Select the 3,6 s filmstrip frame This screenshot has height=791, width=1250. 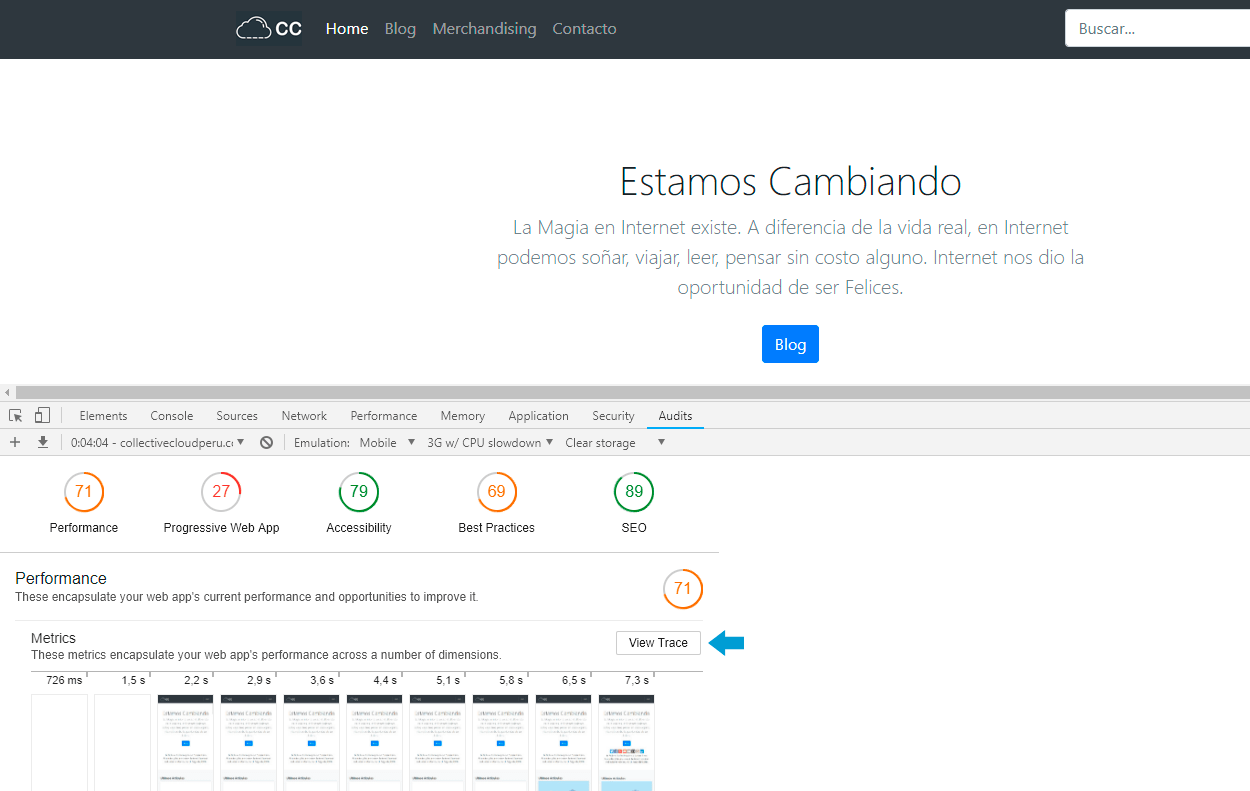tap(311, 742)
